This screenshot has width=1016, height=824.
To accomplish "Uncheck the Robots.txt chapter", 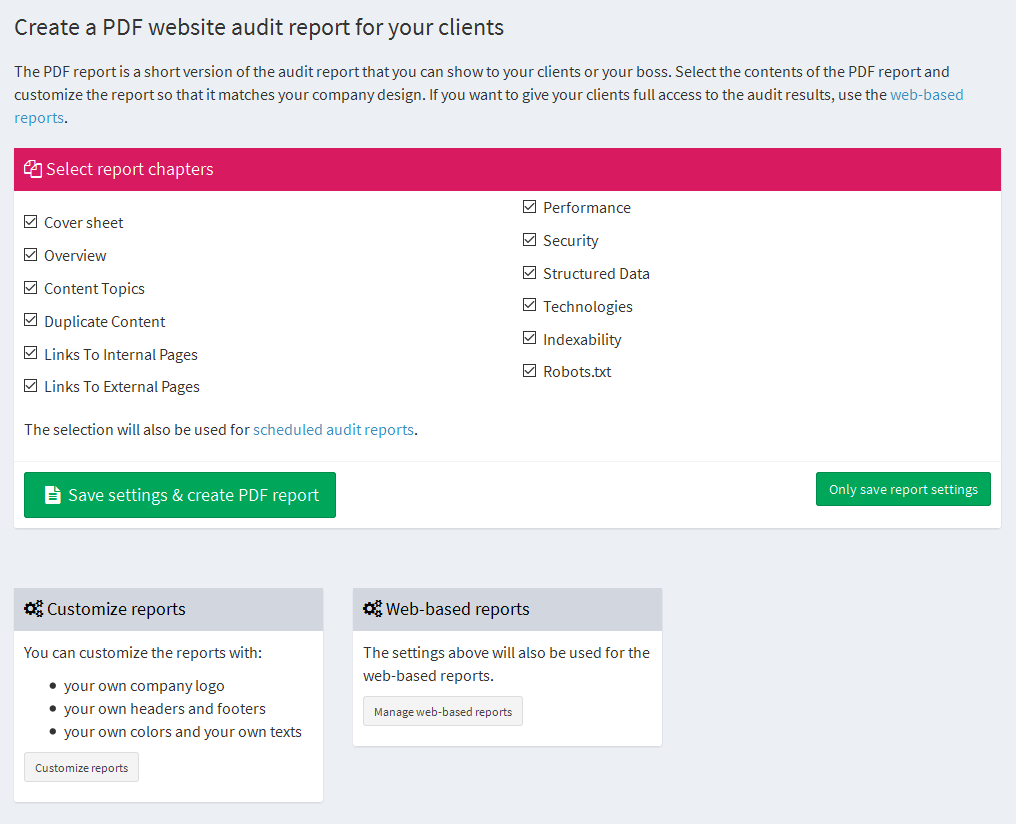I will 529,370.
